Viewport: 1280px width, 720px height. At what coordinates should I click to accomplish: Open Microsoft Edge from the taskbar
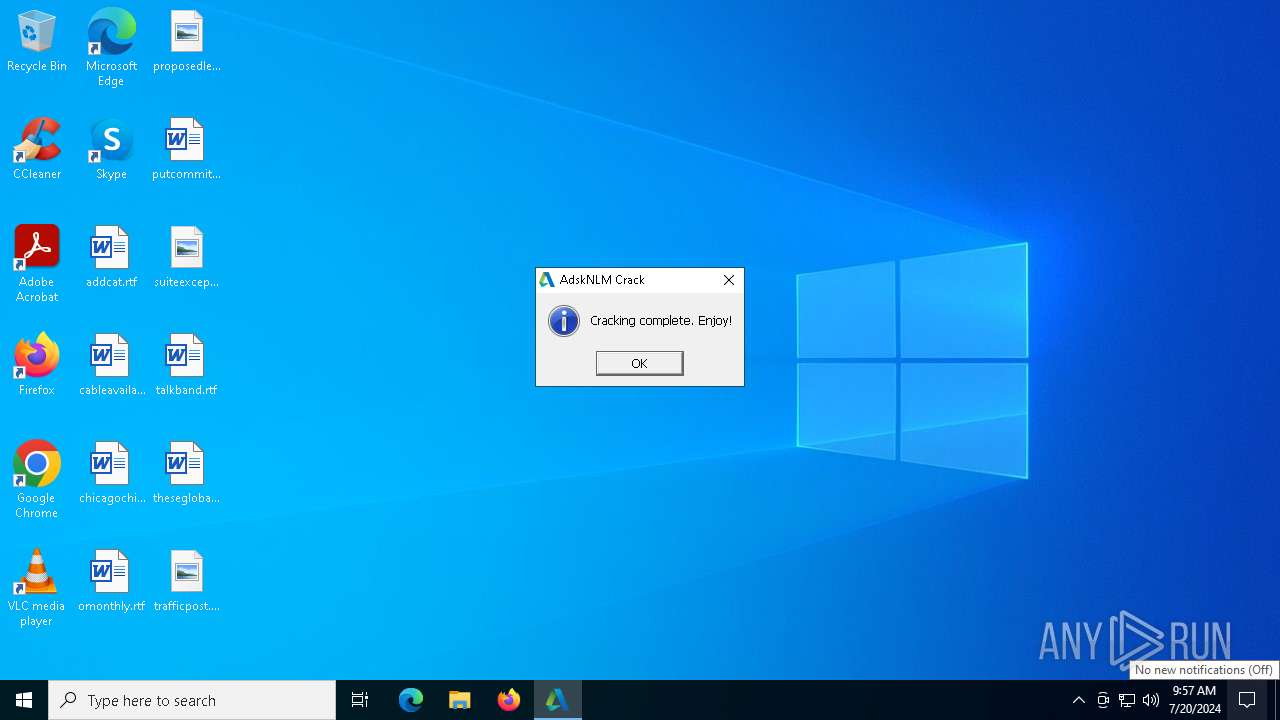(411, 700)
